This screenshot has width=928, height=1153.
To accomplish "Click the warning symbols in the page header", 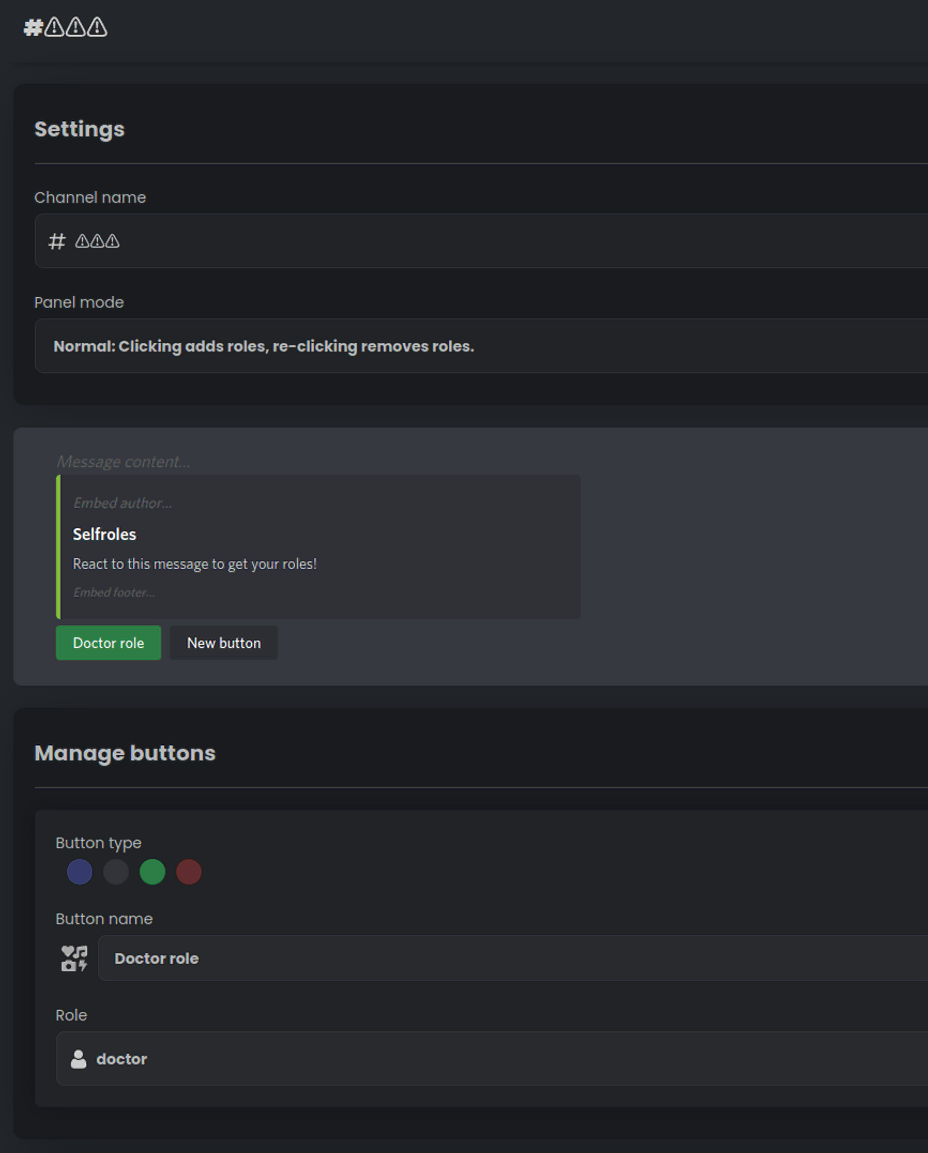I will (x=75, y=27).
